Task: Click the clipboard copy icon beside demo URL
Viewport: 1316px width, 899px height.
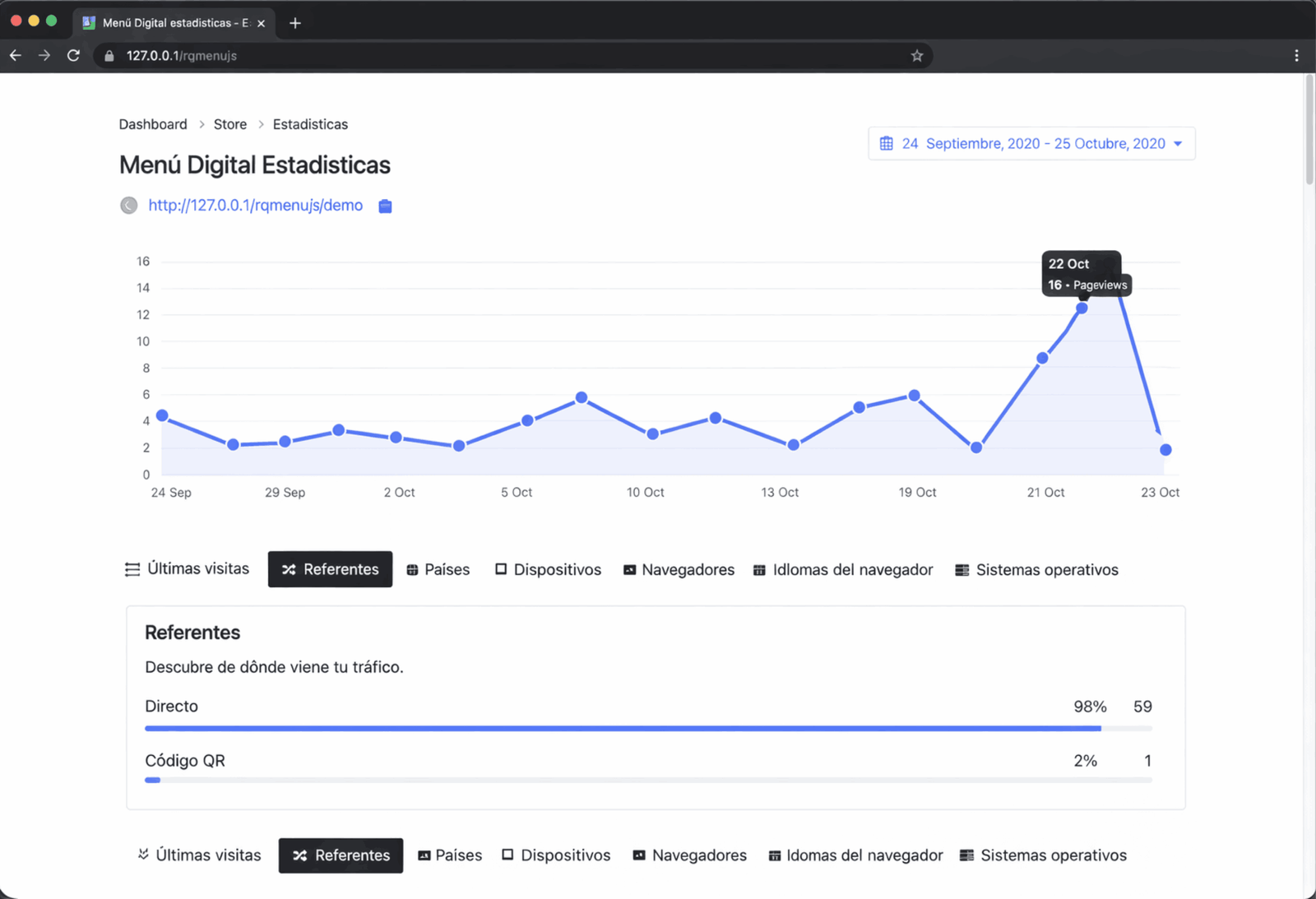Action: click(385, 206)
